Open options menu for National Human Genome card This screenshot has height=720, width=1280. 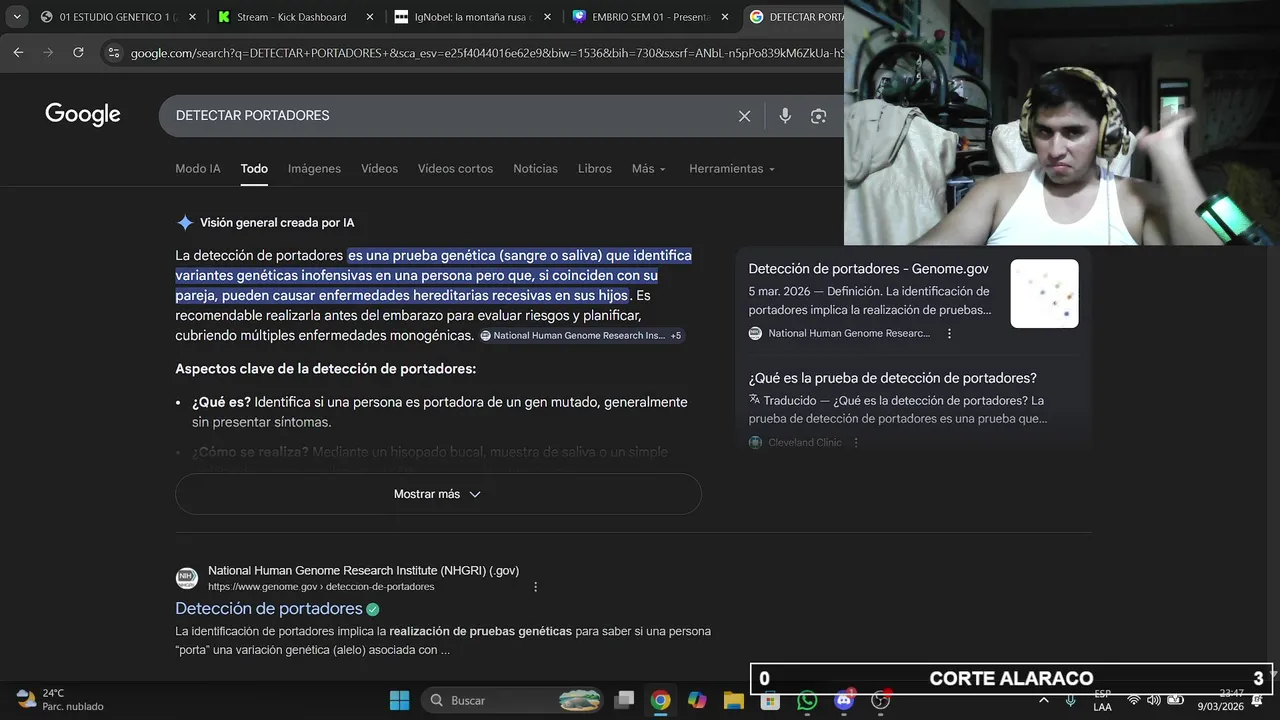pos(950,334)
